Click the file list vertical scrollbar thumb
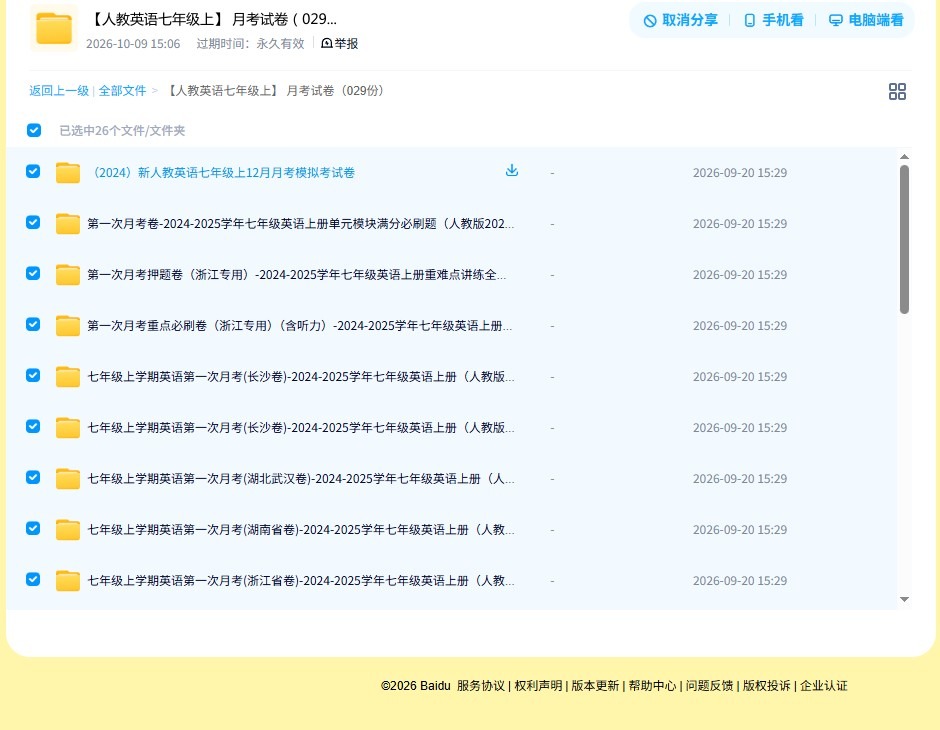Viewport: 940px width, 730px height. 904,239
